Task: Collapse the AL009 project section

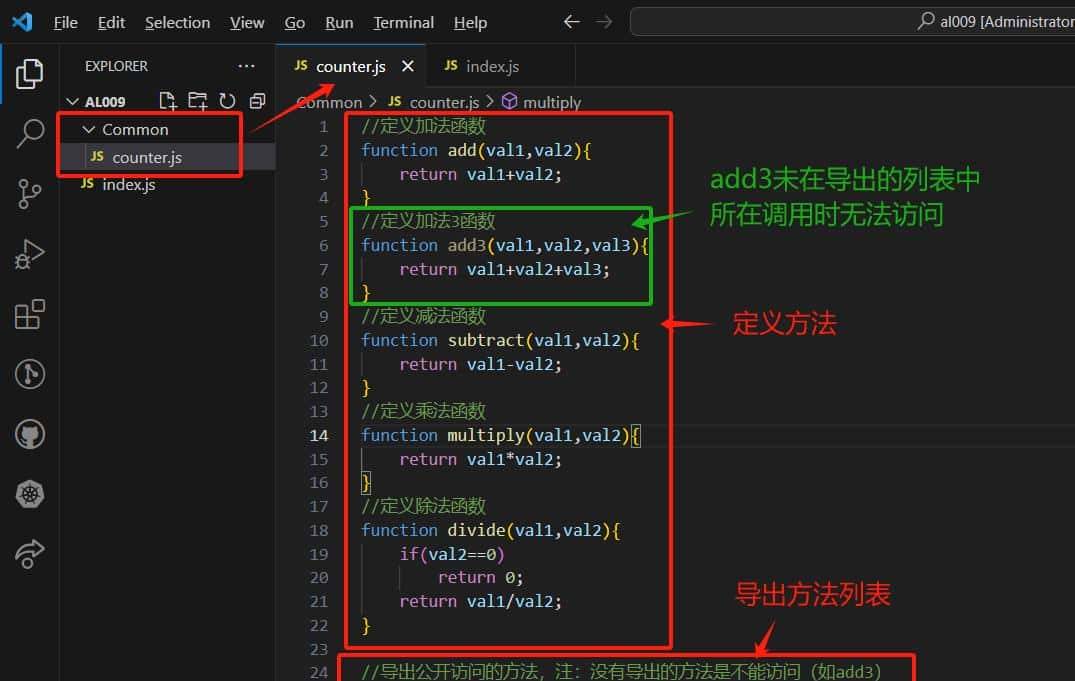Action: 73,100
